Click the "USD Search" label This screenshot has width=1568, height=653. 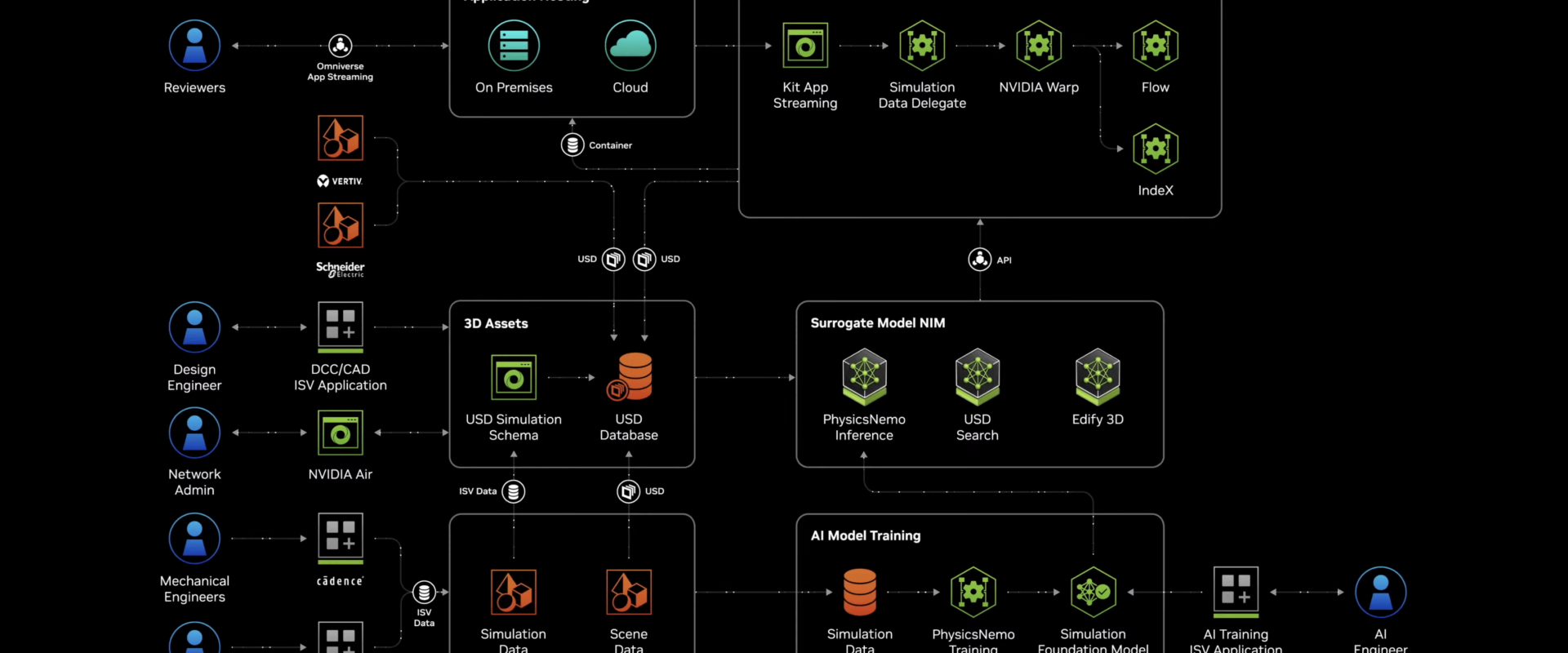[978, 427]
